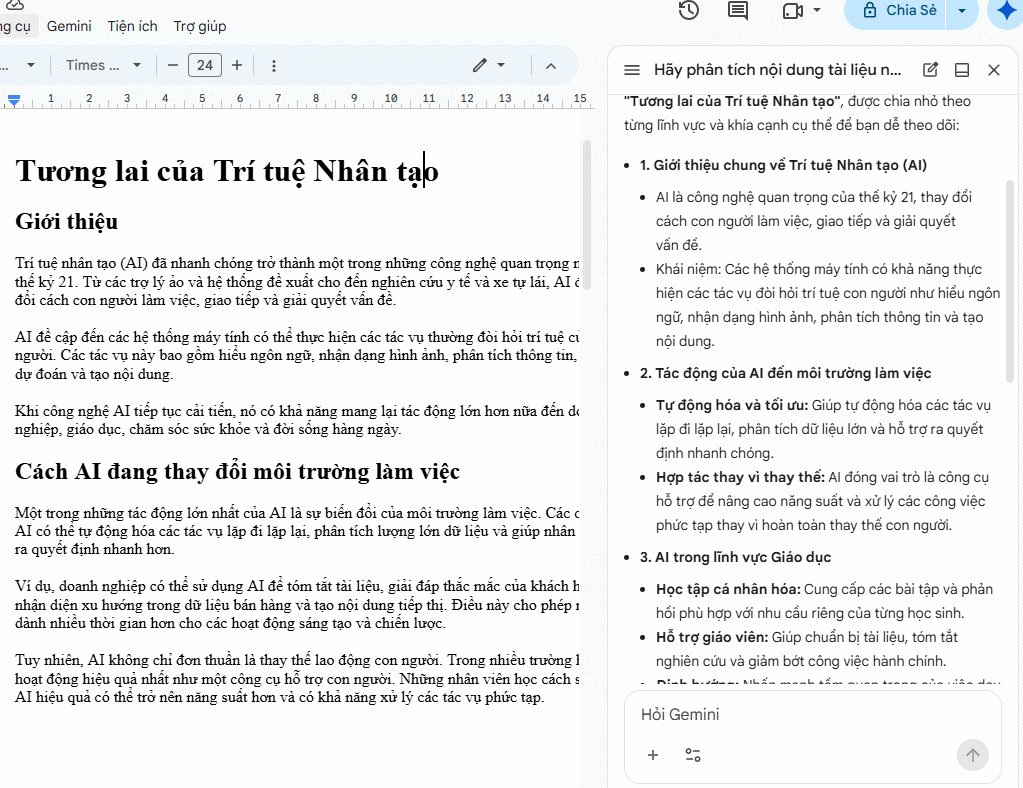Open the version history clock icon

pyautogui.click(x=689, y=10)
